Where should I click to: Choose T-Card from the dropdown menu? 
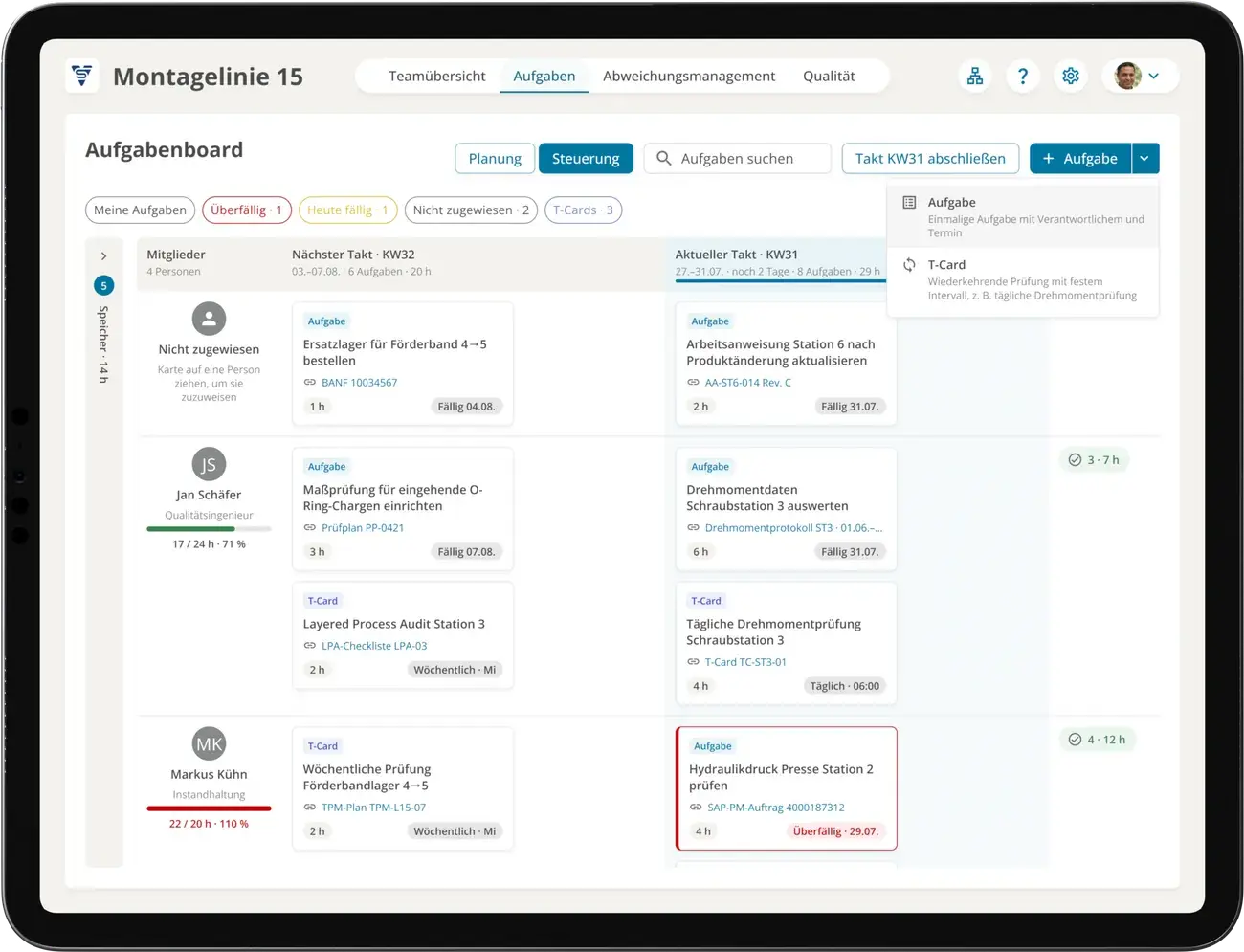coord(1023,279)
